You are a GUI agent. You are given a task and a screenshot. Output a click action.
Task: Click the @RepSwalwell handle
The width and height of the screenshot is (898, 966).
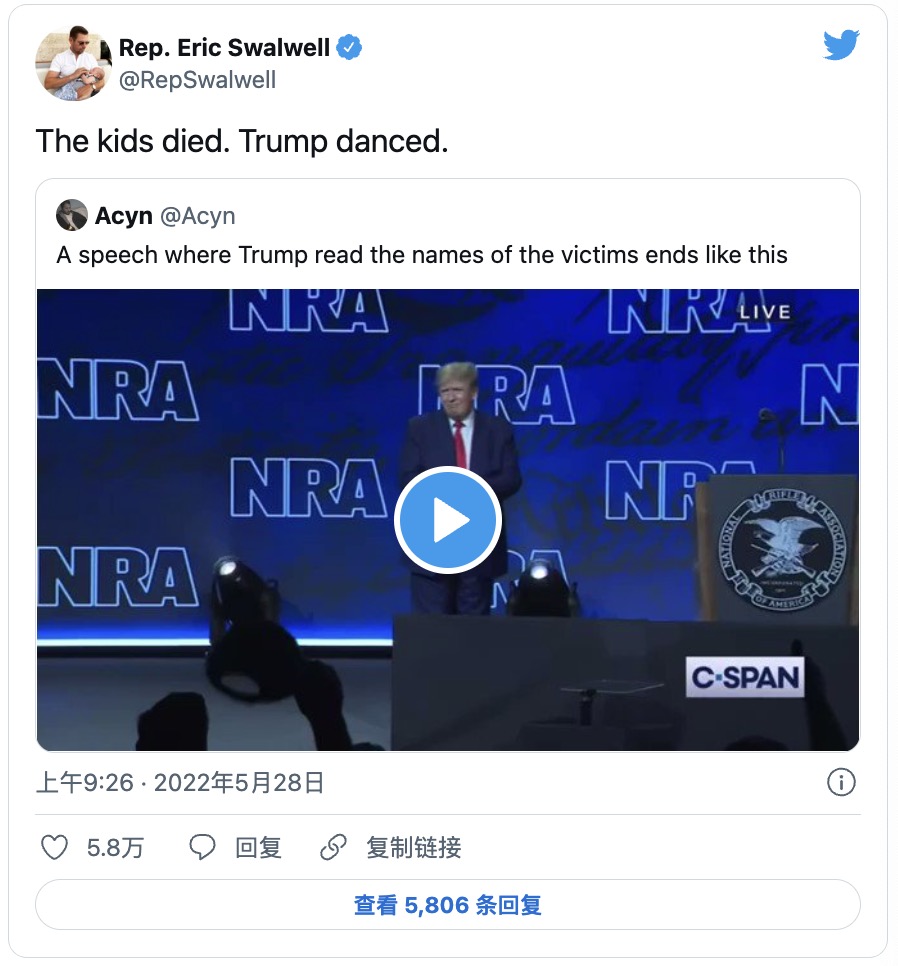(197, 80)
